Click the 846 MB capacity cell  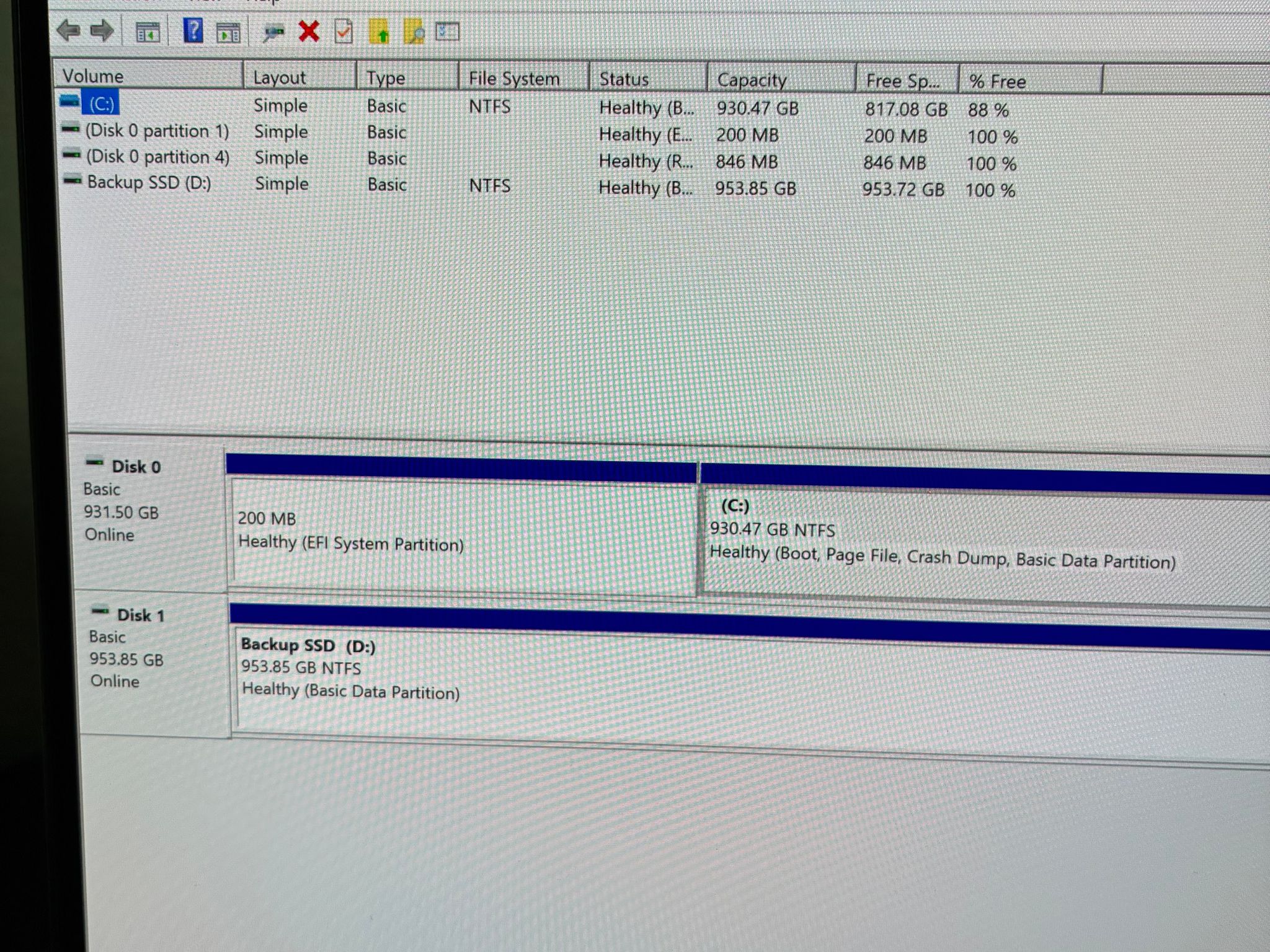[747, 162]
